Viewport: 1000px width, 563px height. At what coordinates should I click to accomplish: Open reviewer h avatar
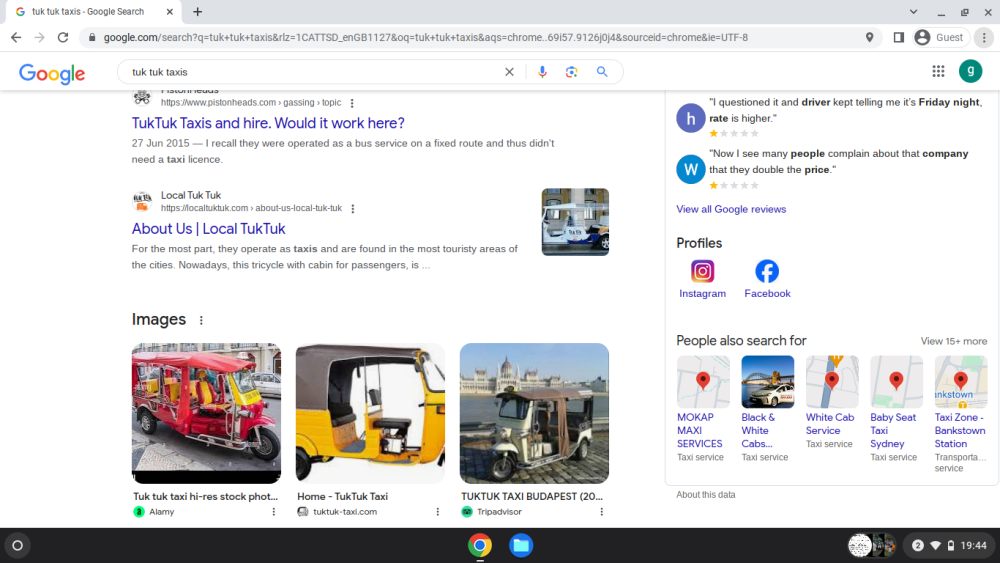click(x=691, y=118)
